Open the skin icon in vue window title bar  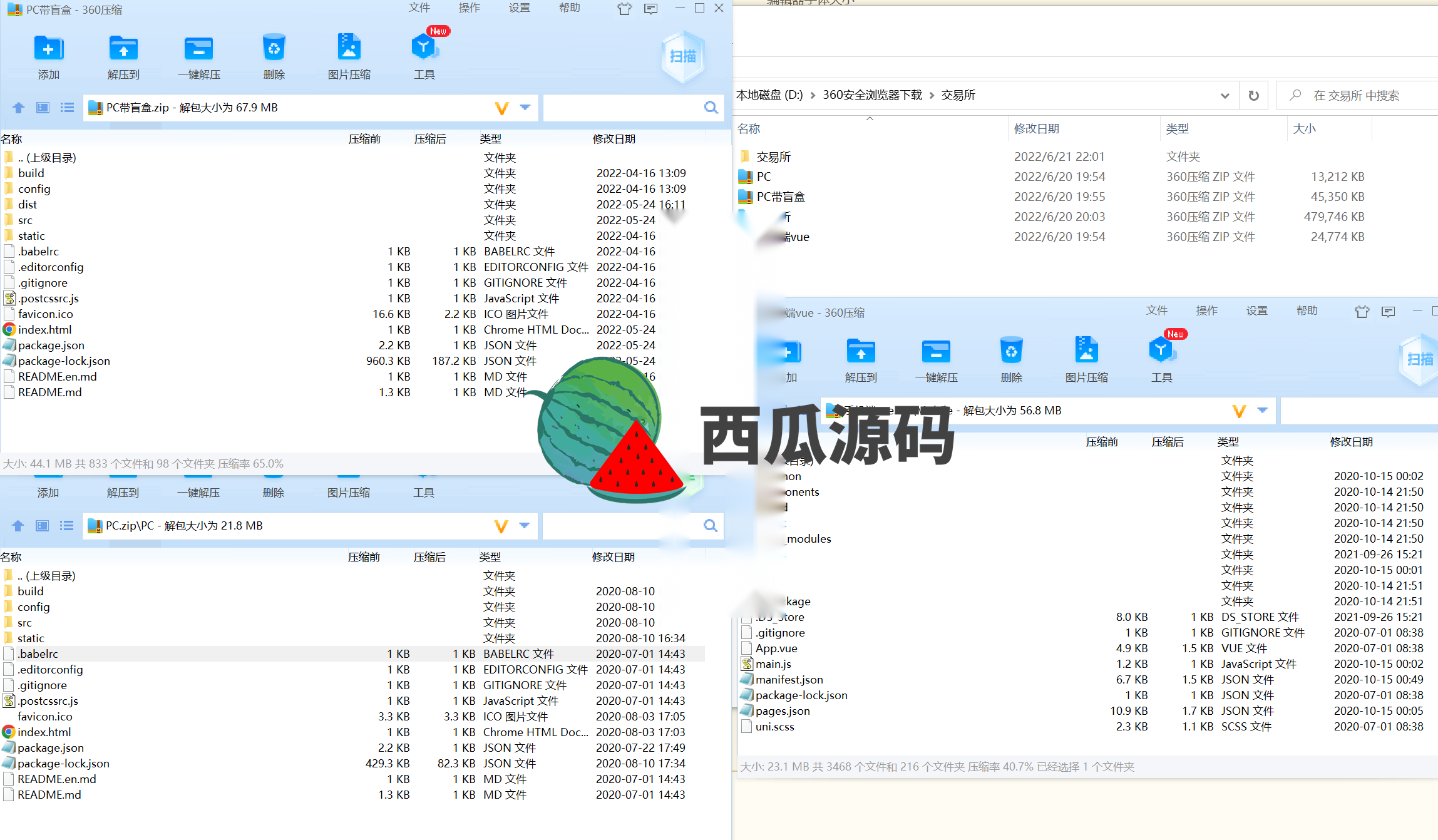1362,312
